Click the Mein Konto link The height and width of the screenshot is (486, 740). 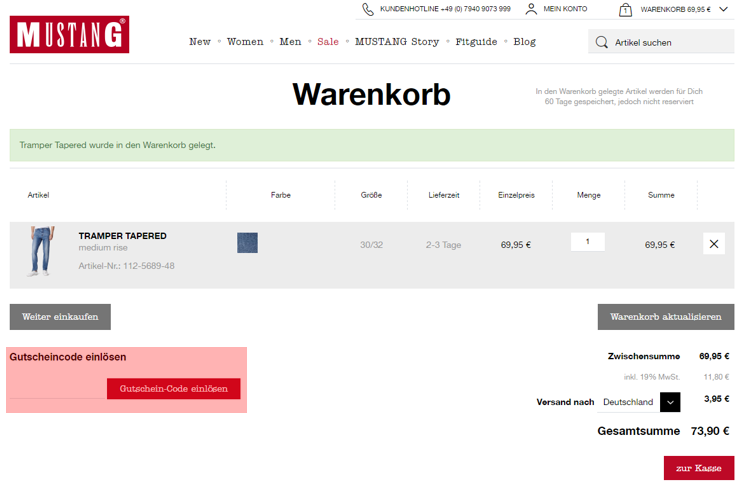565,9
